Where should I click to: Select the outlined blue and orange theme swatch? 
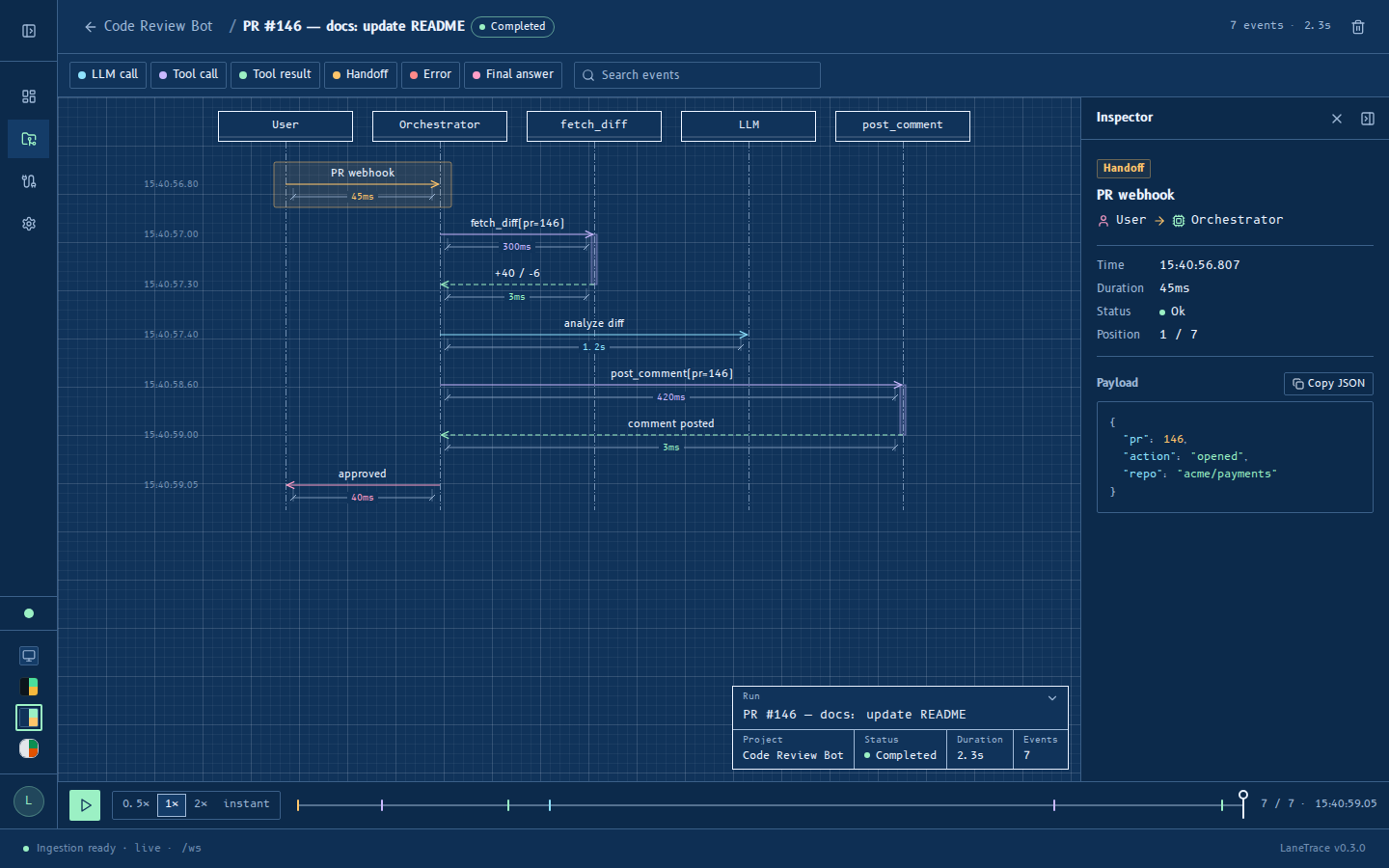coord(29,718)
